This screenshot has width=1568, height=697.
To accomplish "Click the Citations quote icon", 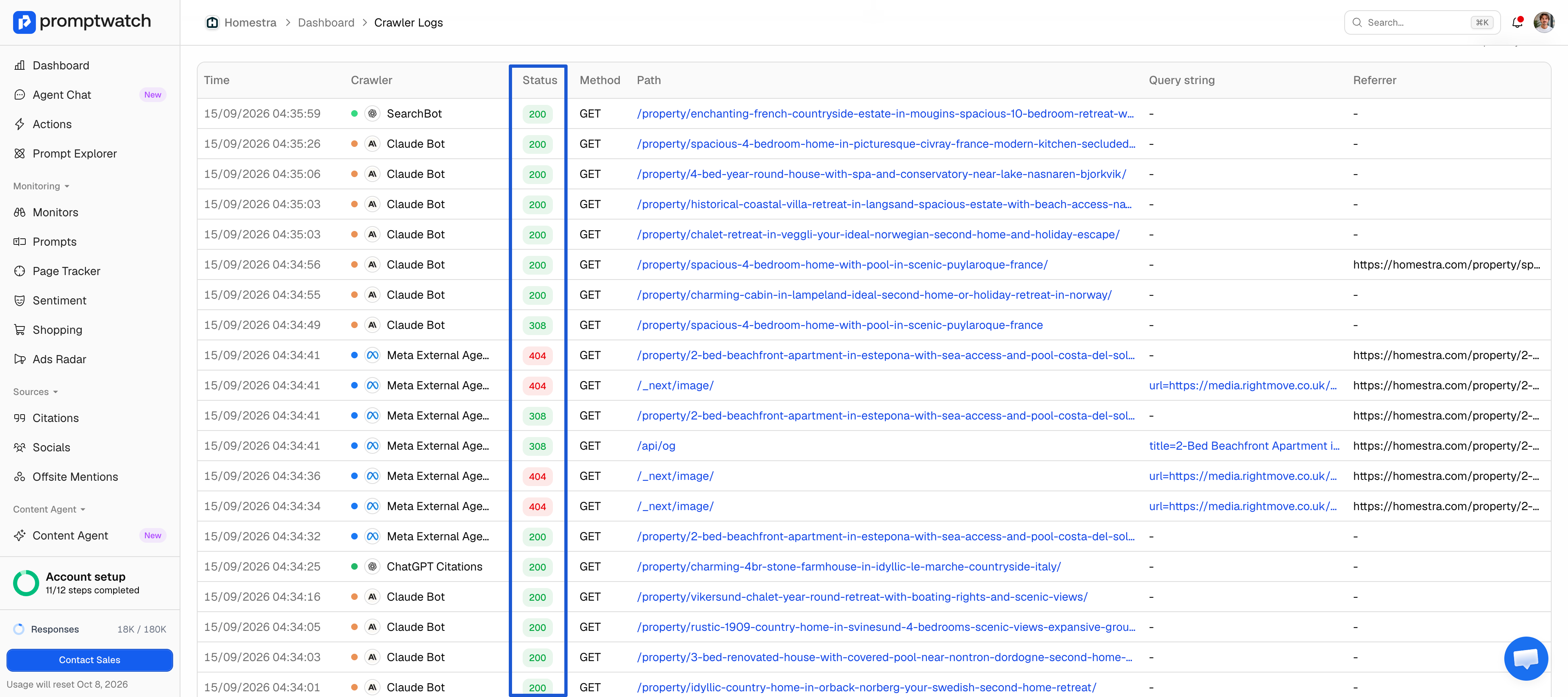I will coord(20,418).
